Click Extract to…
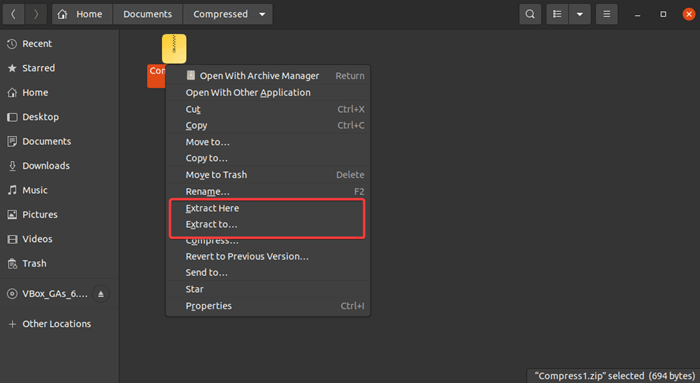 click(x=268, y=224)
